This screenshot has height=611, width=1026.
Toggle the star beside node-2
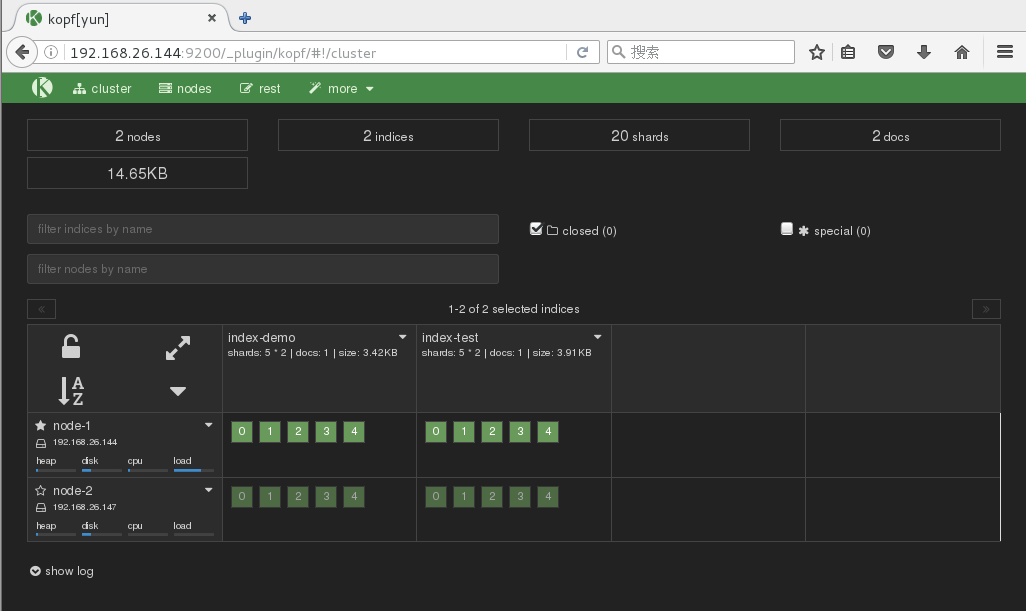point(41,490)
